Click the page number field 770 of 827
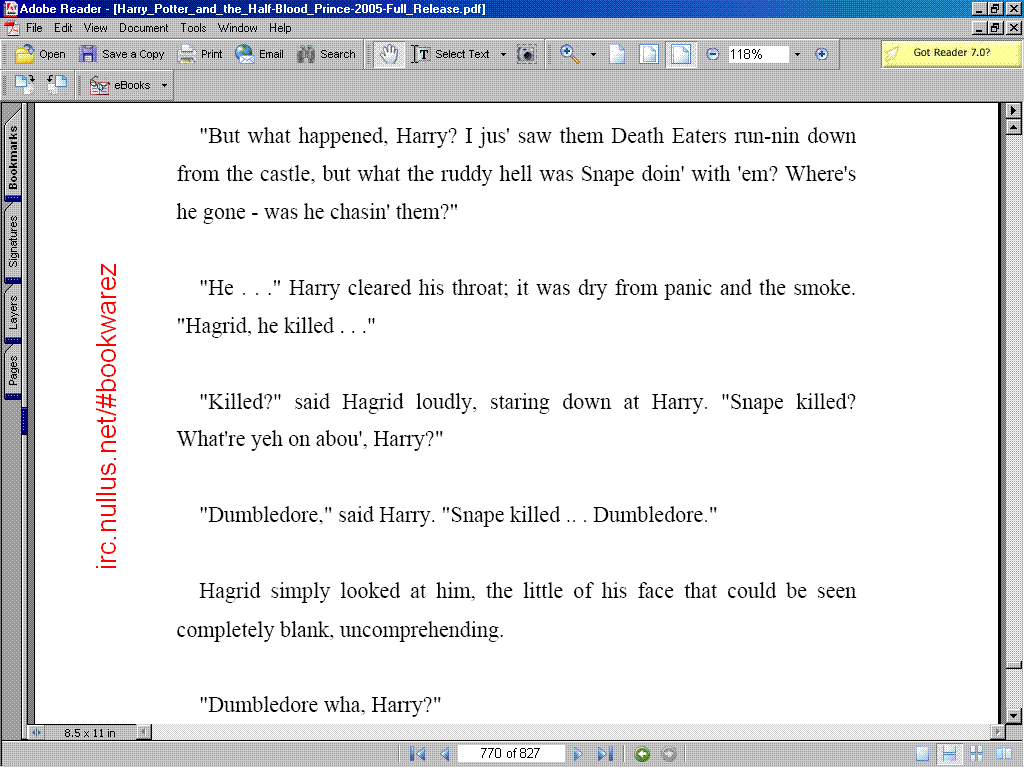This screenshot has width=1024, height=768. tap(510, 754)
